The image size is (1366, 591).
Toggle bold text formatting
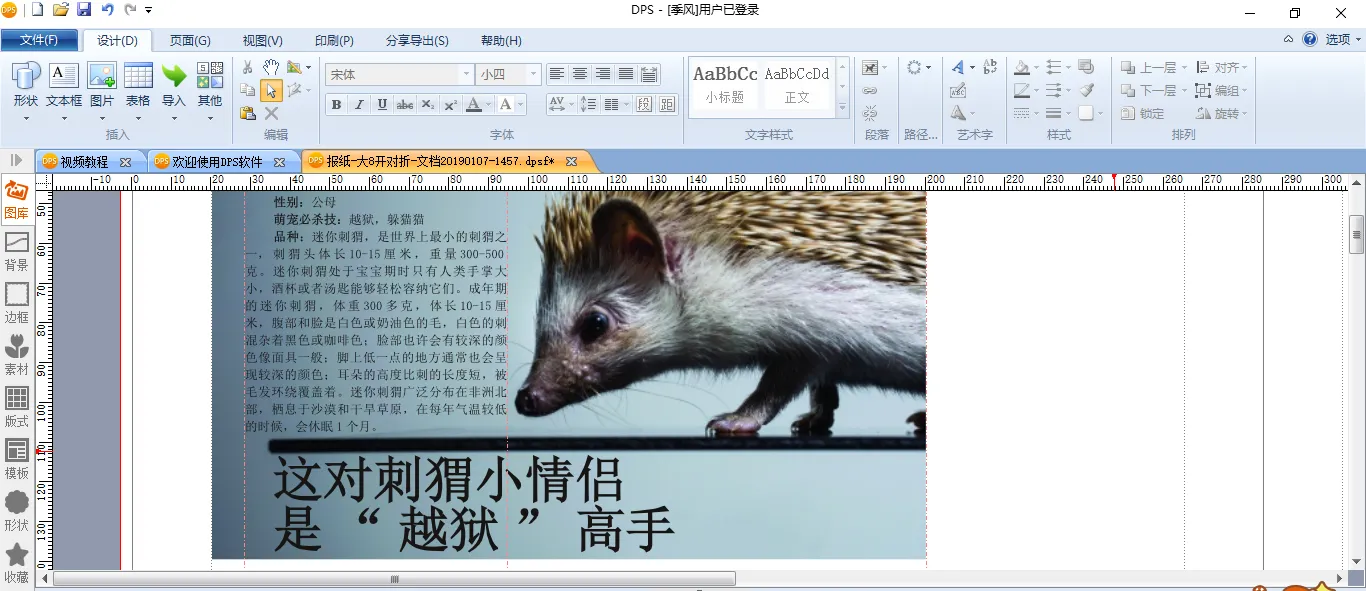click(x=336, y=105)
